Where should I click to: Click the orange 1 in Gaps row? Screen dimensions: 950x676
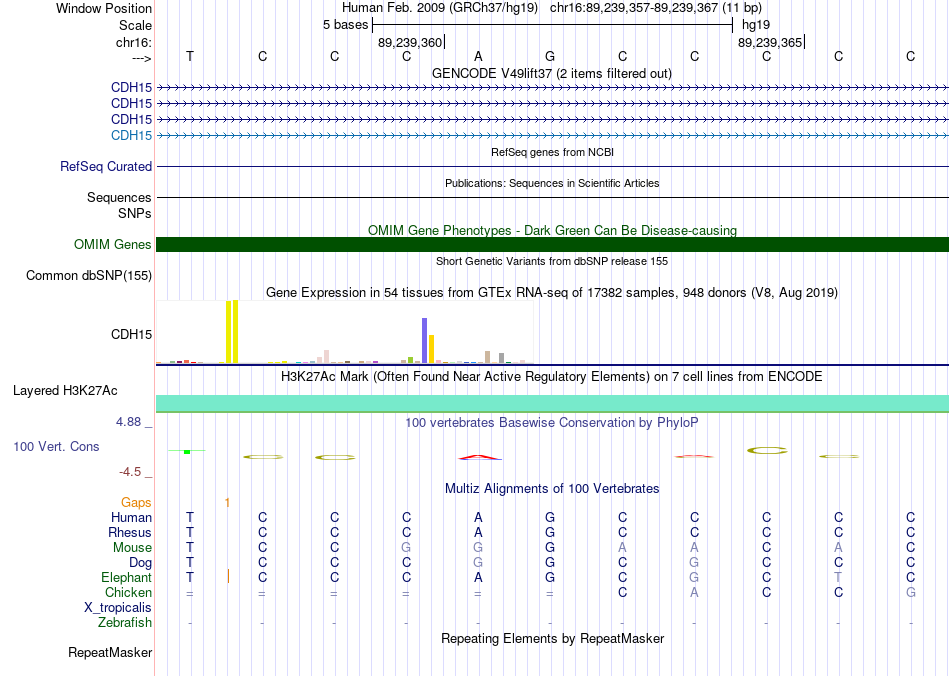click(x=227, y=502)
